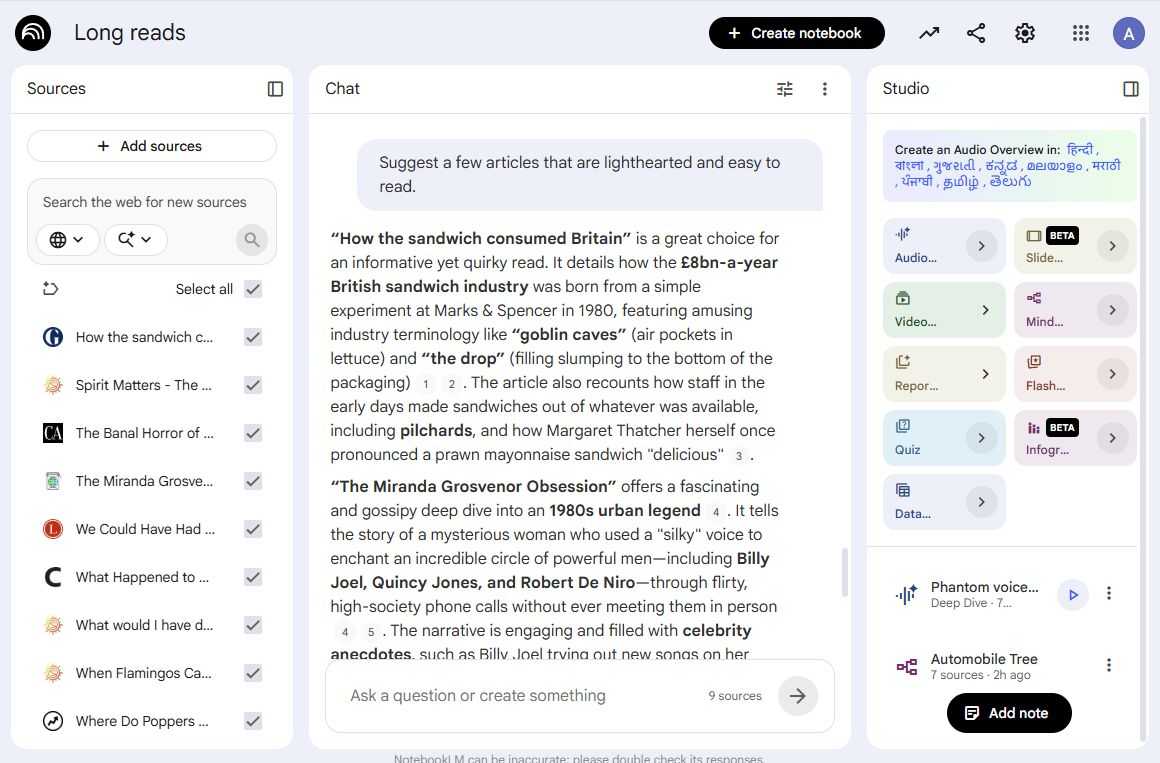Collapse the Studio panel icon
The width and height of the screenshot is (1160, 763).
pos(1130,89)
